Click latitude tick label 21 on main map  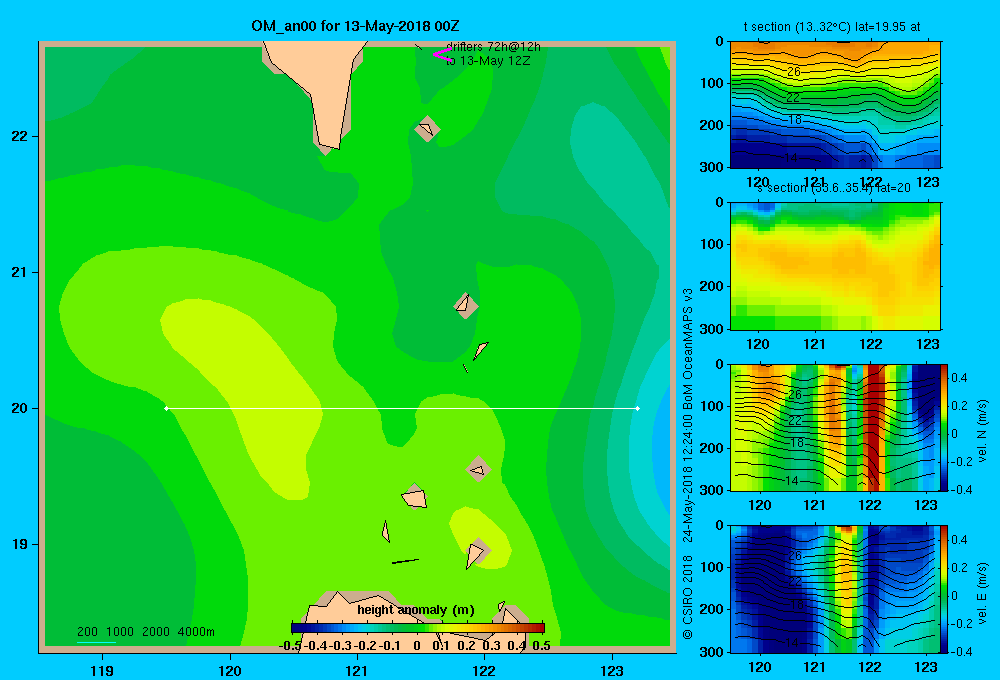coord(20,272)
